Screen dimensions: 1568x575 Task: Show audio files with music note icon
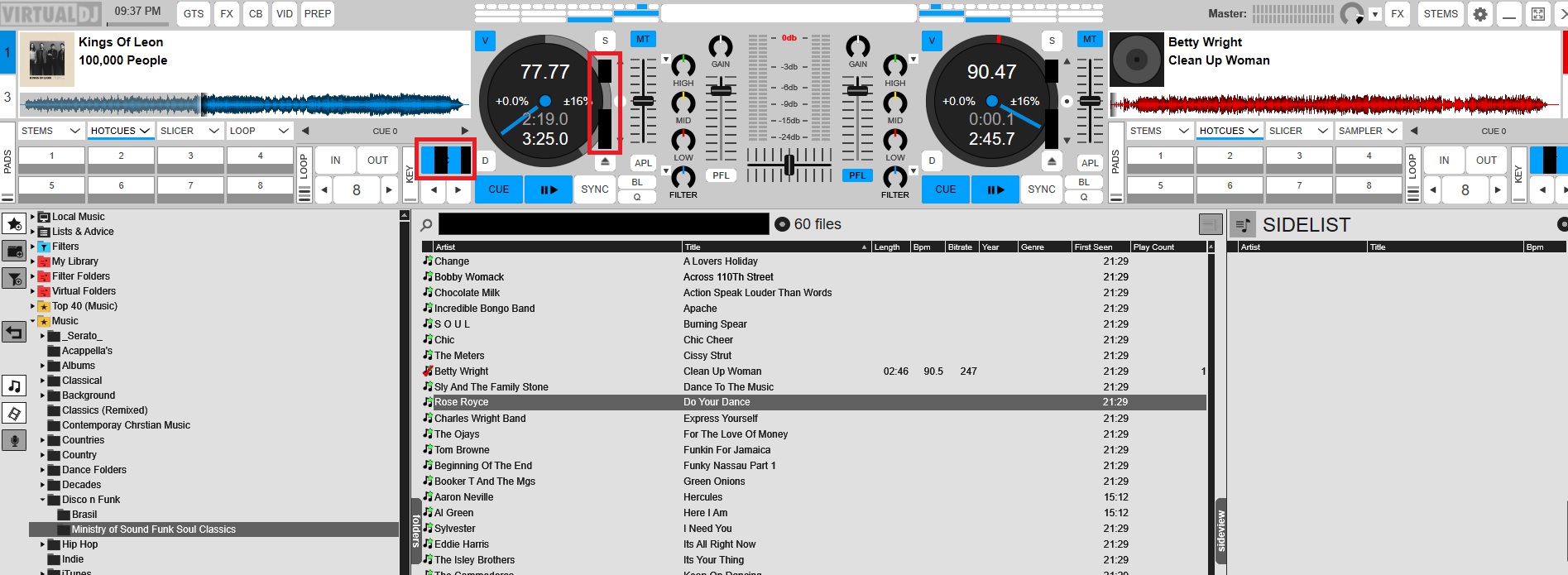[x=14, y=386]
